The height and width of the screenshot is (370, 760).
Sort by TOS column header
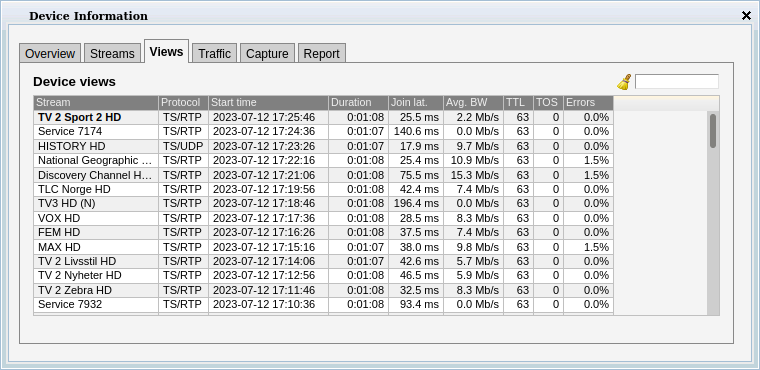(548, 103)
